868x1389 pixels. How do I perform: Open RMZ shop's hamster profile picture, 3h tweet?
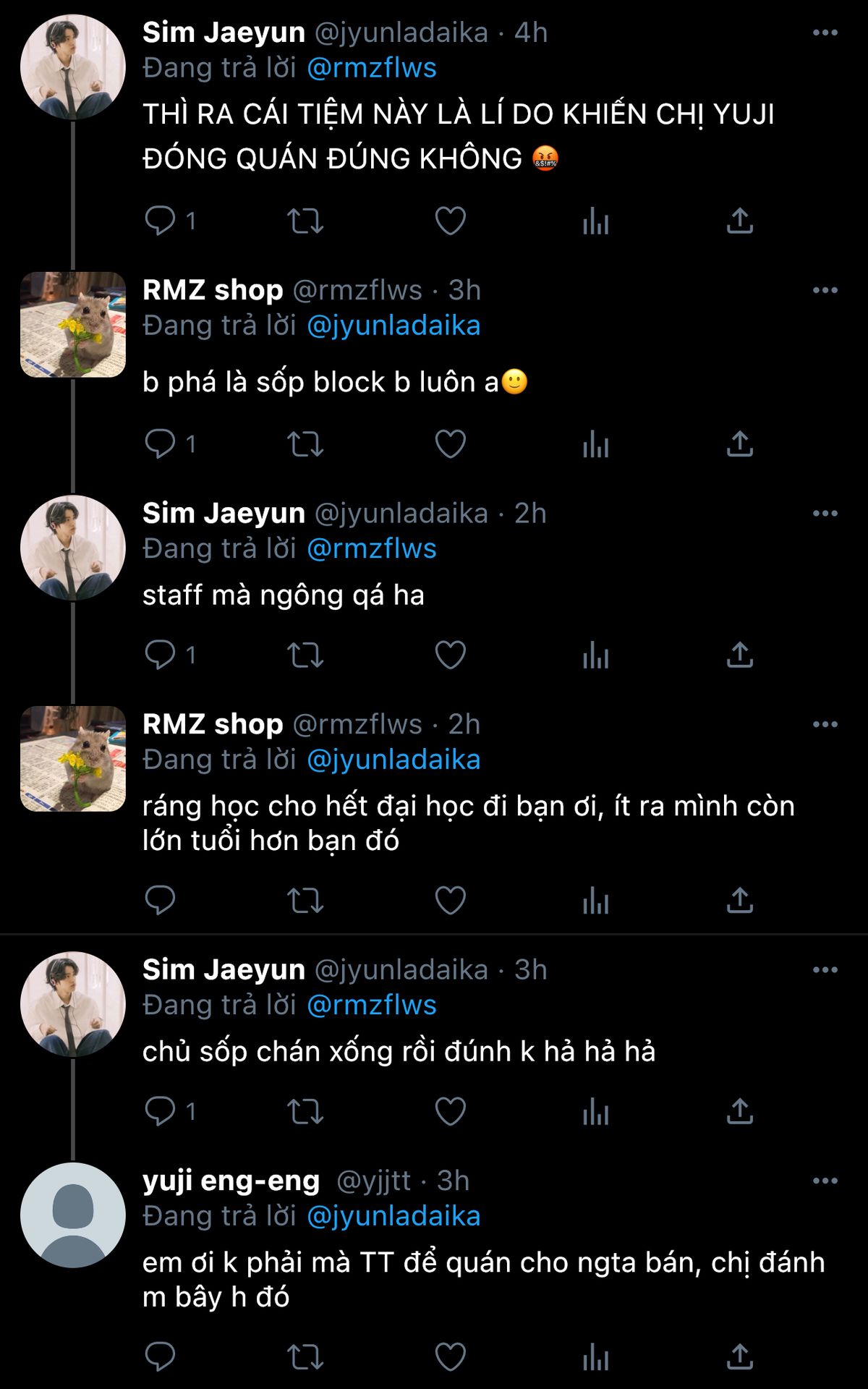(x=73, y=325)
